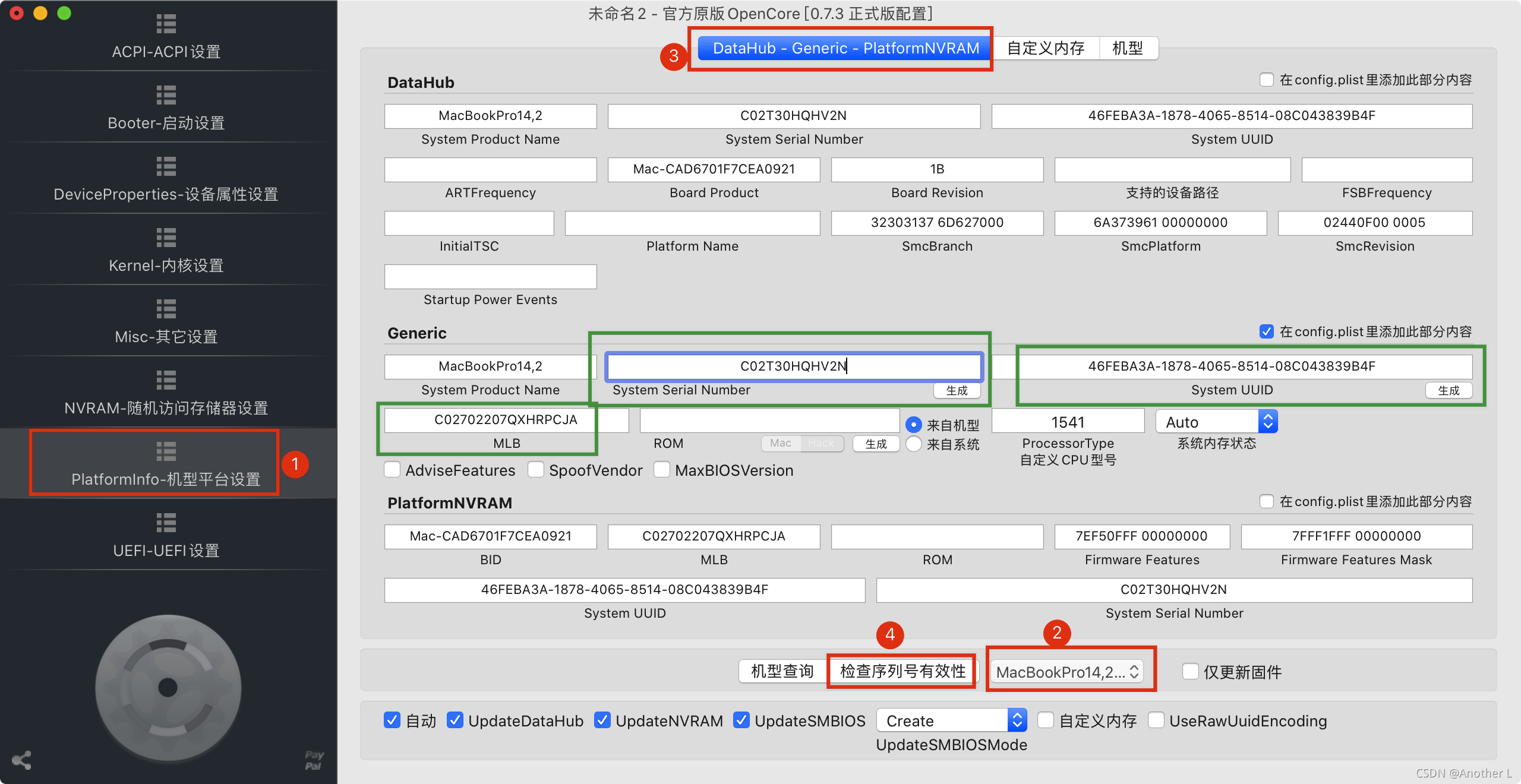The image size is (1521, 784).
Task: Open DeviceProperties list icon
Action: click(166, 166)
